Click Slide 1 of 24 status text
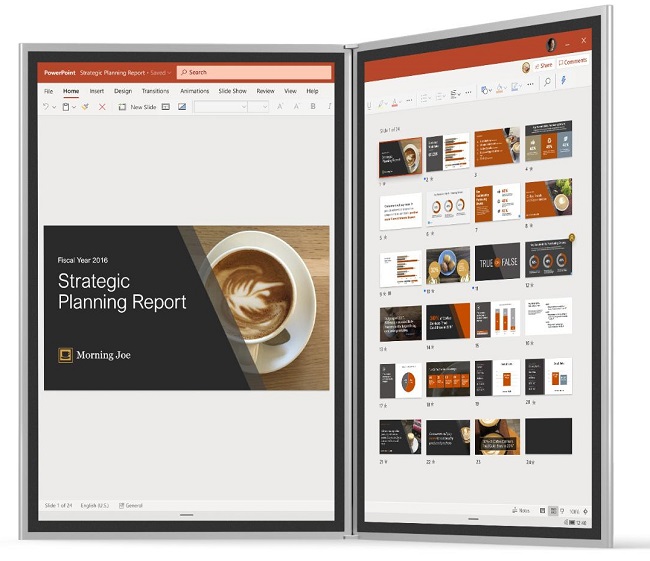 click(x=58, y=505)
